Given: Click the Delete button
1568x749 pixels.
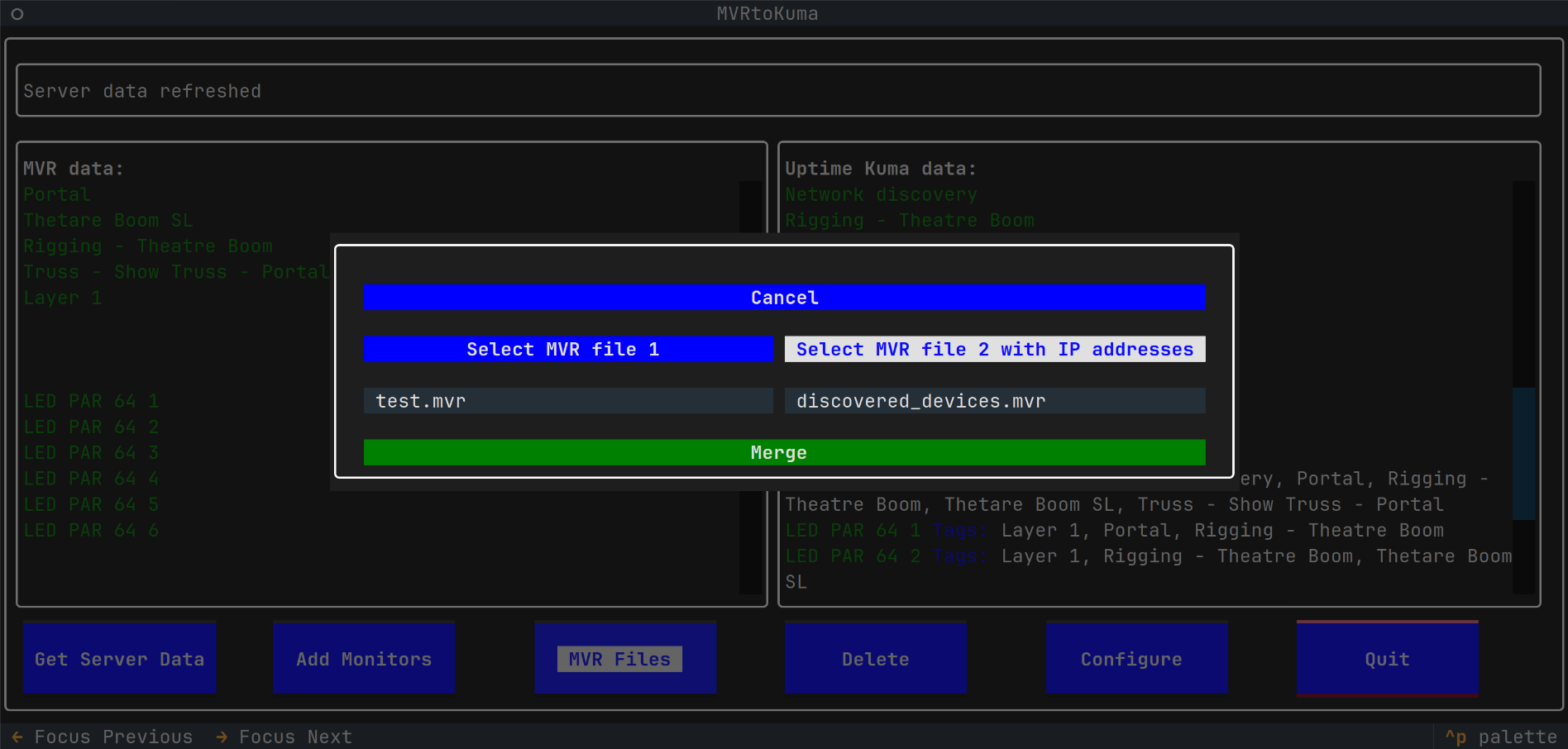Looking at the screenshot, I should tap(876, 659).
